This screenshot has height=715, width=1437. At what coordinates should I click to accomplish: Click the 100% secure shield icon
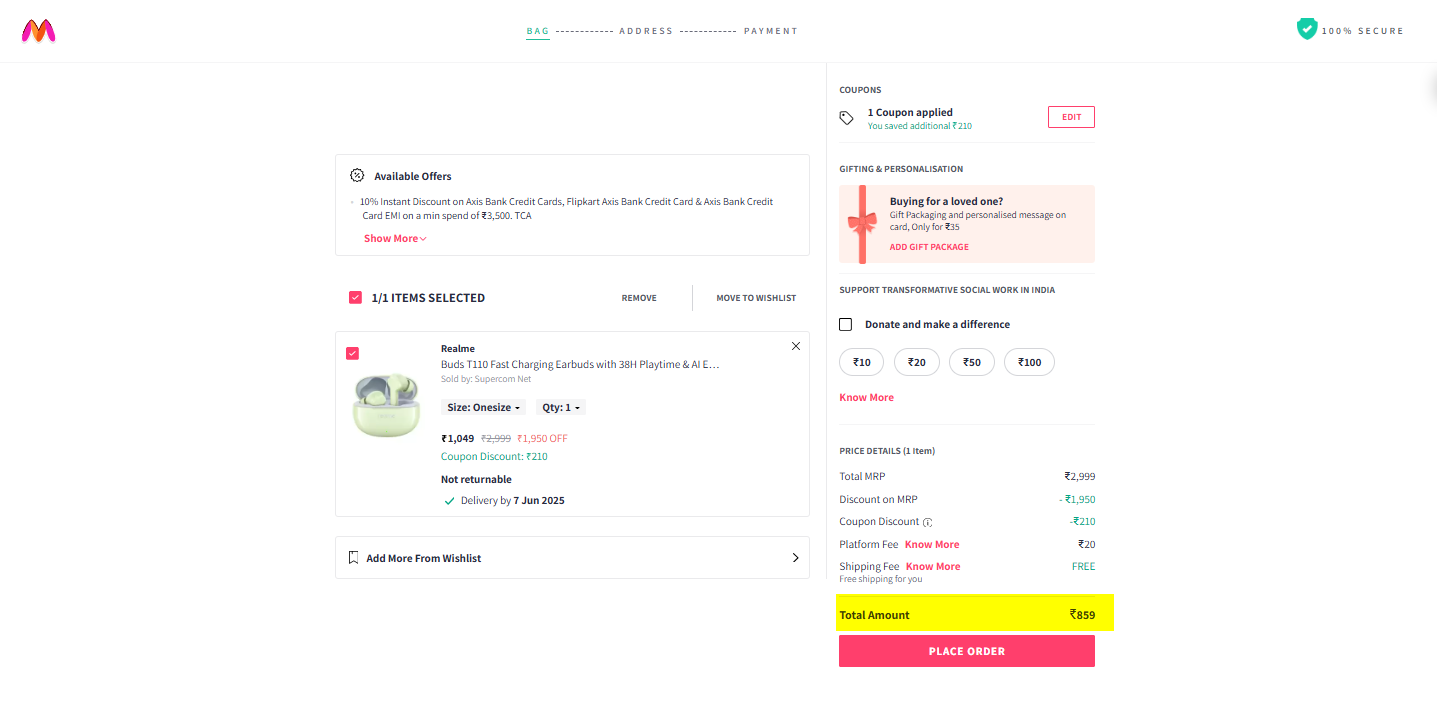tap(1306, 30)
